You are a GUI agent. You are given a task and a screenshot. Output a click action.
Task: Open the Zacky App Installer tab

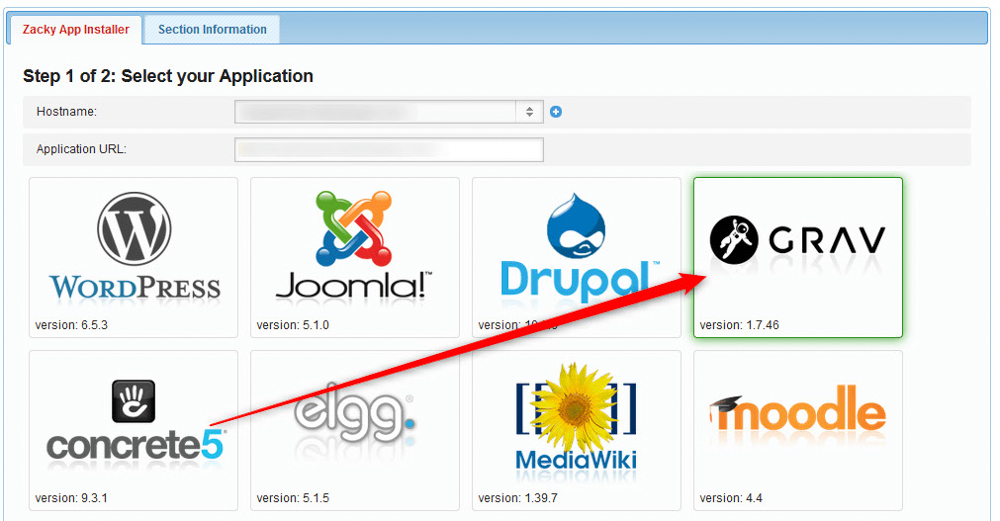[x=75, y=29]
